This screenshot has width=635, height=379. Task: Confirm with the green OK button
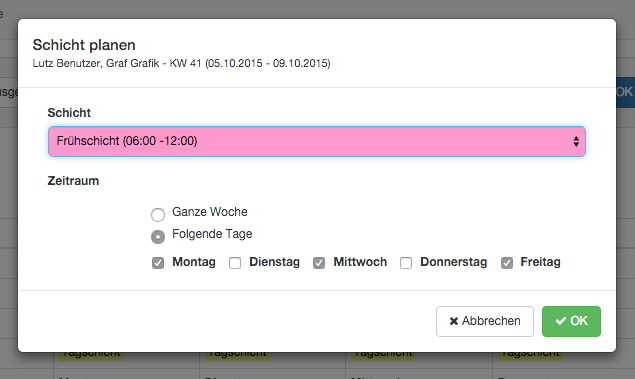(x=571, y=321)
